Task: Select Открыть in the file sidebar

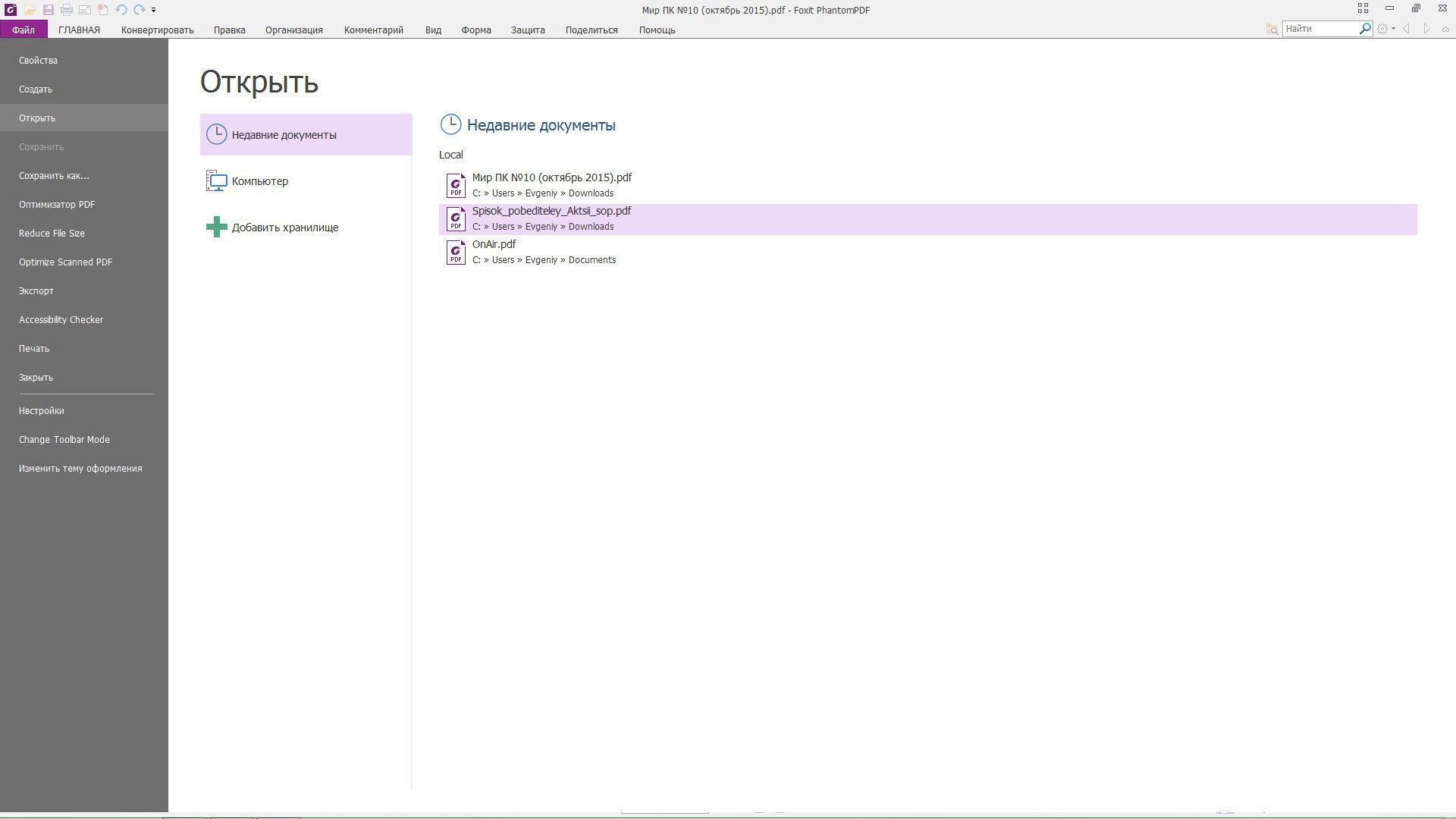Action: click(84, 118)
